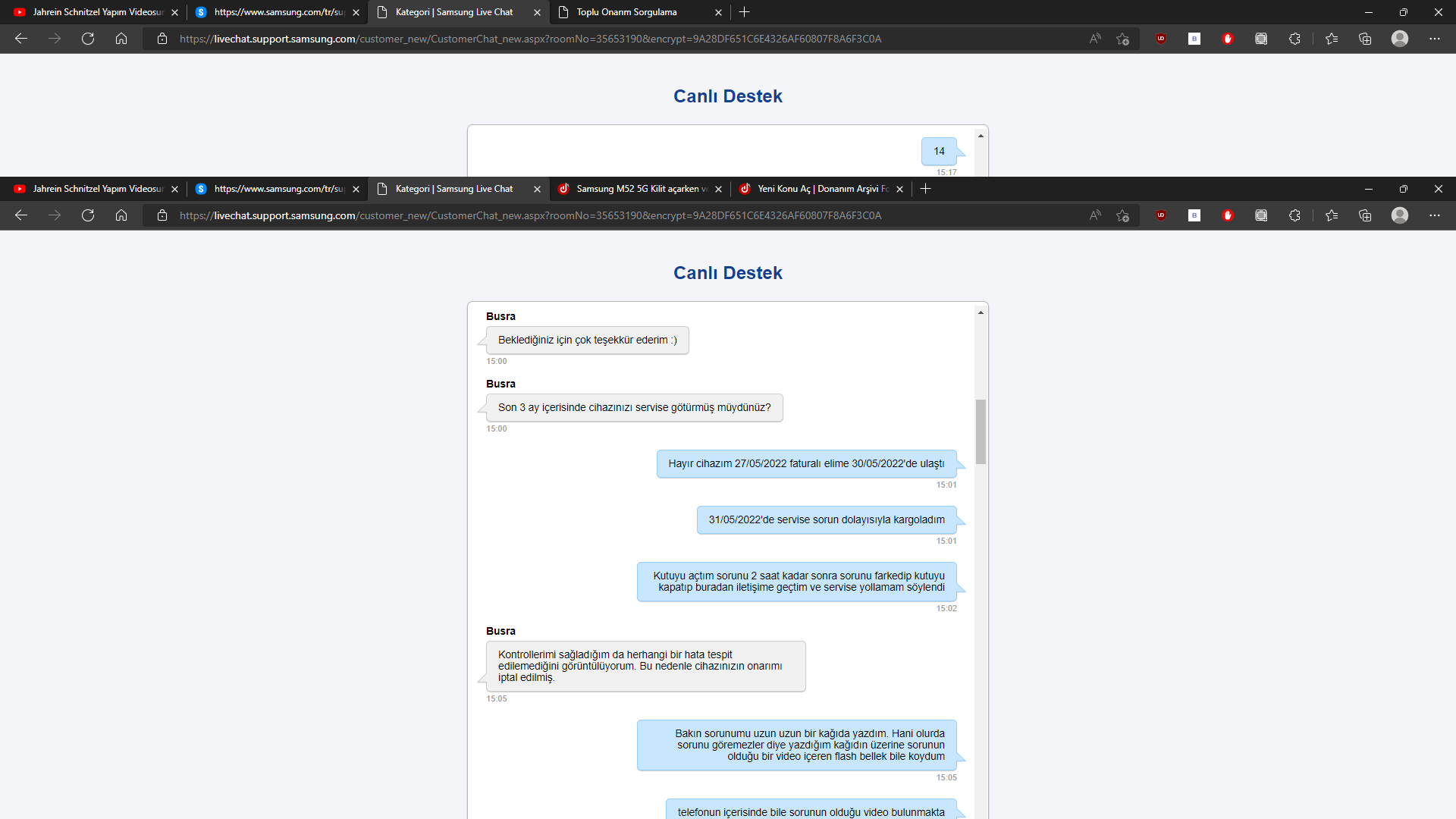Image resolution: width=1456 pixels, height=819 pixels.
Task: Click uBlock Origin icon in lower browser window
Action: point(1160,215)
